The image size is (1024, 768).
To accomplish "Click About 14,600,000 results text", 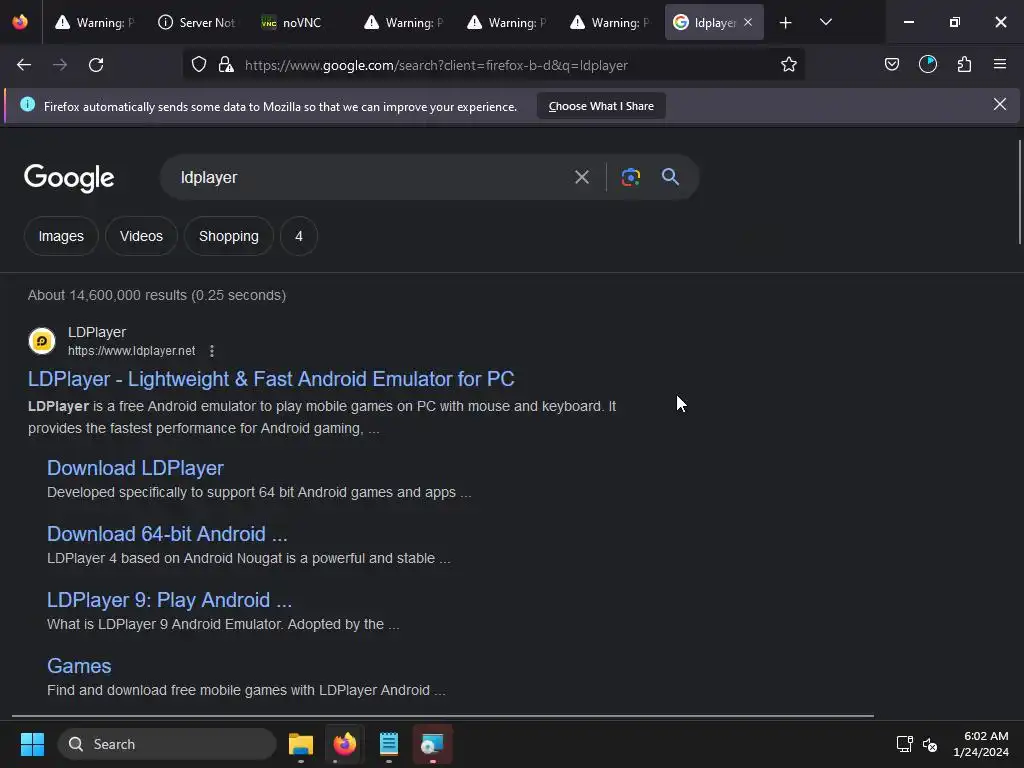I will tap(157, 295).
